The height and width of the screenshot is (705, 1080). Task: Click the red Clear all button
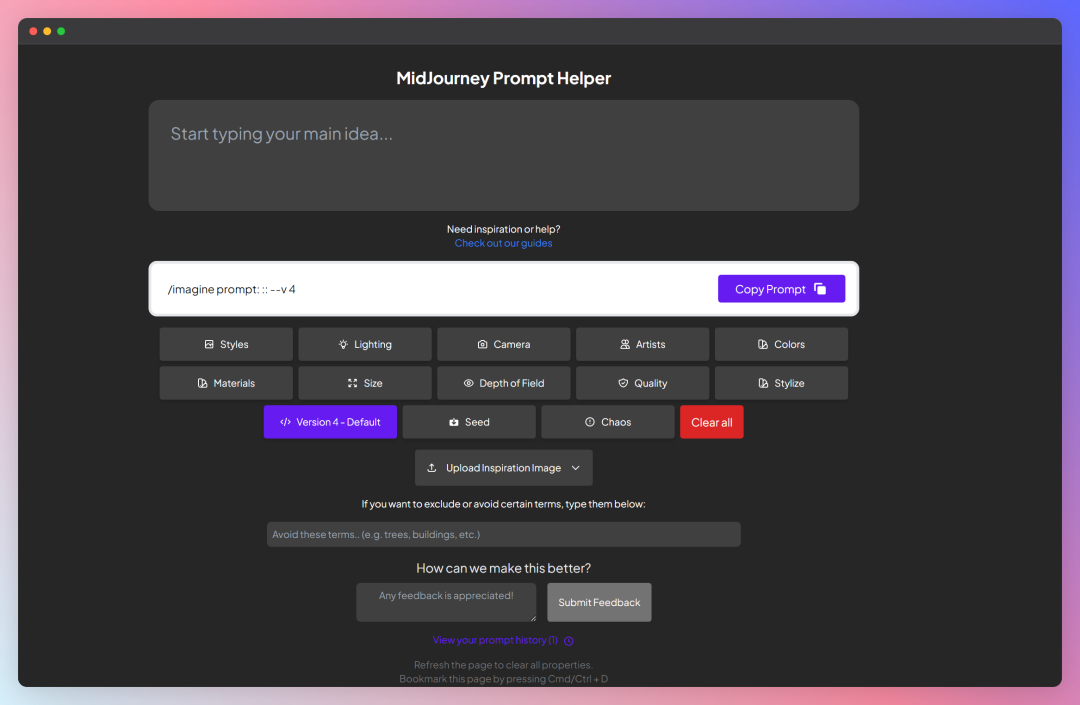(x=712, y=422)
